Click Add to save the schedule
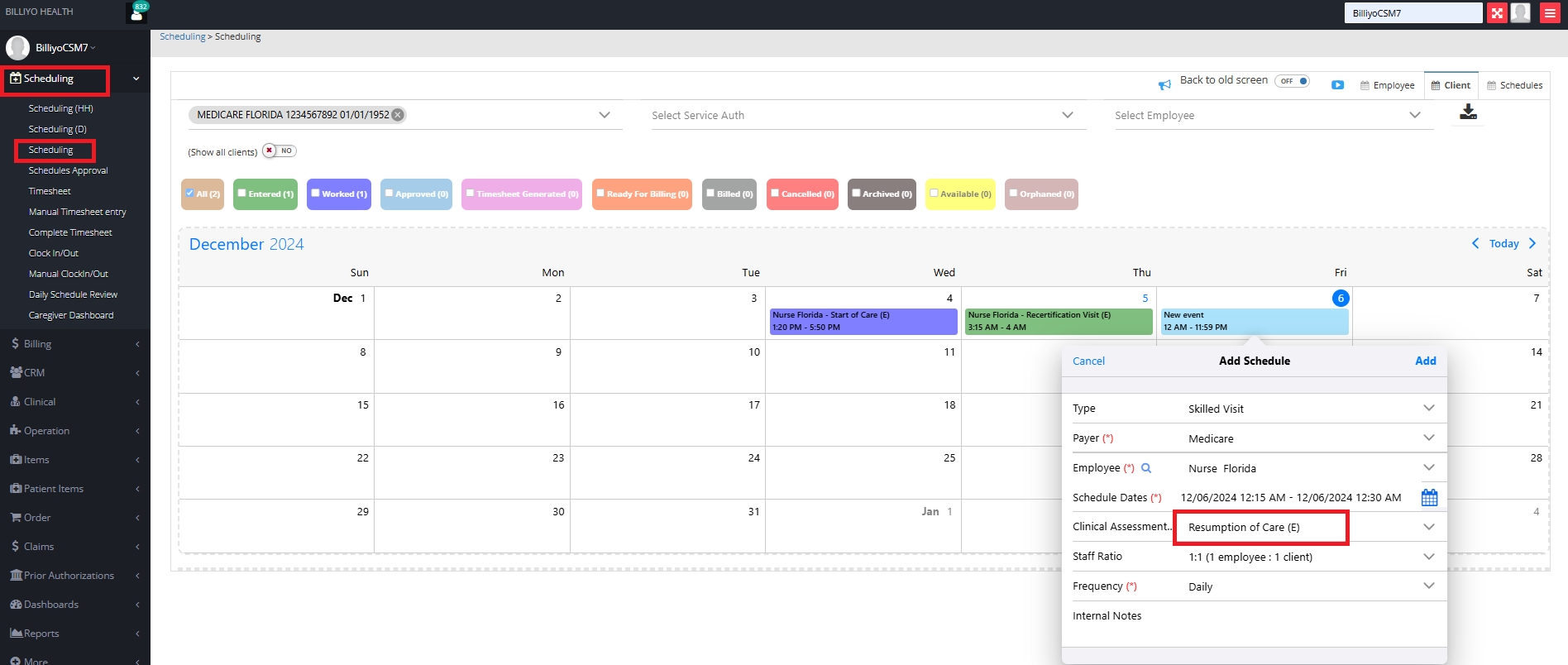This screenshot has width=1568, height=665. 1425,361
